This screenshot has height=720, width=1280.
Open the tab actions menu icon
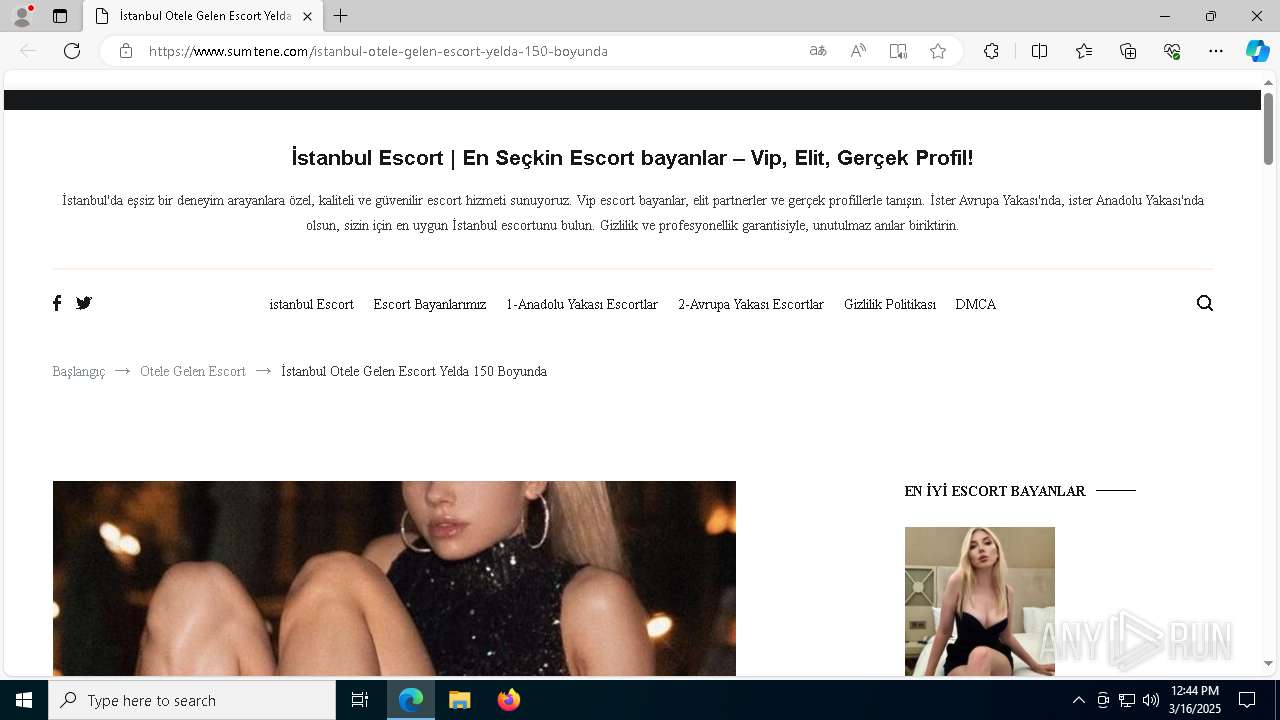point(60,16)
